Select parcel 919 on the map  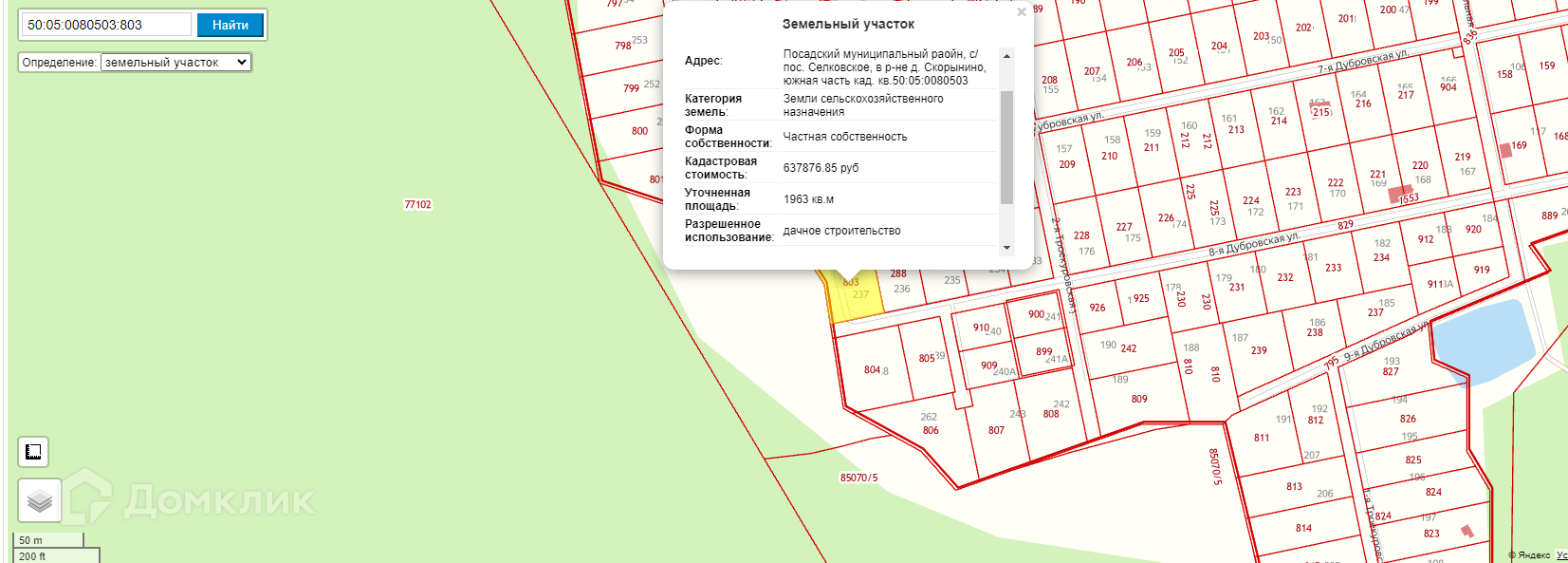1482,270
